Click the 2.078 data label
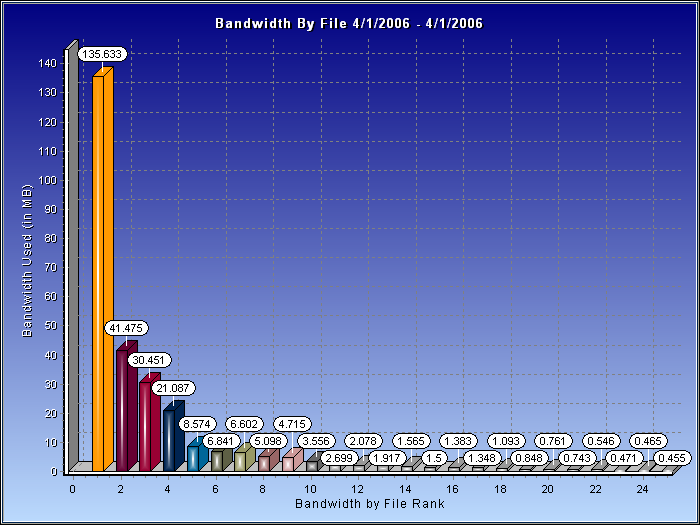Screen dimensions: 700x525 [x=363, y=442]
